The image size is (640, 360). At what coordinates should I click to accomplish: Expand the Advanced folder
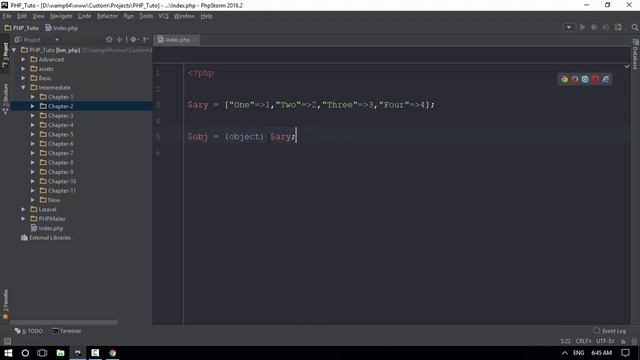[24, 59]
